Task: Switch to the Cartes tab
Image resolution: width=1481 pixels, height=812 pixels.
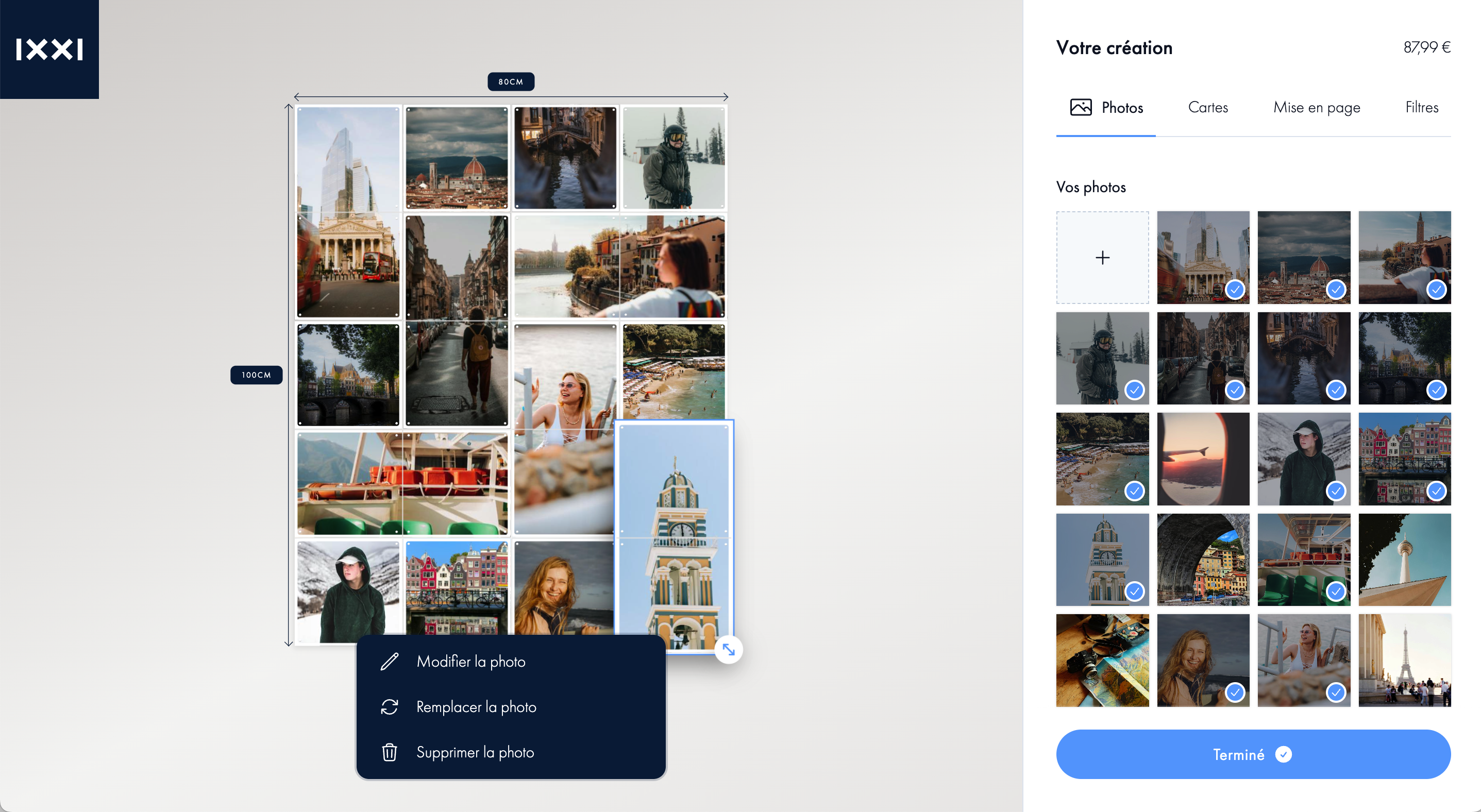Action: pos(1208,108)
